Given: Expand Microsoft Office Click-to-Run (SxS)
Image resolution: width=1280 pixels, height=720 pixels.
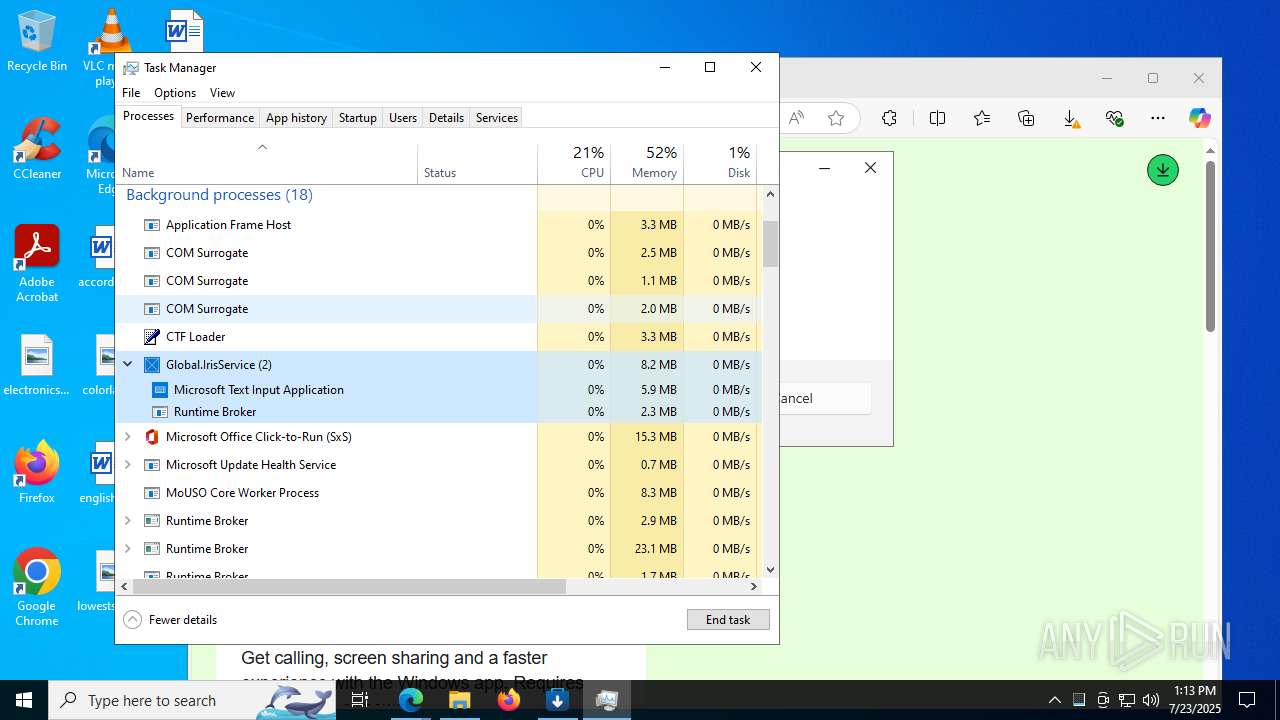Looking at the screenshot, I should pos(128,437).
